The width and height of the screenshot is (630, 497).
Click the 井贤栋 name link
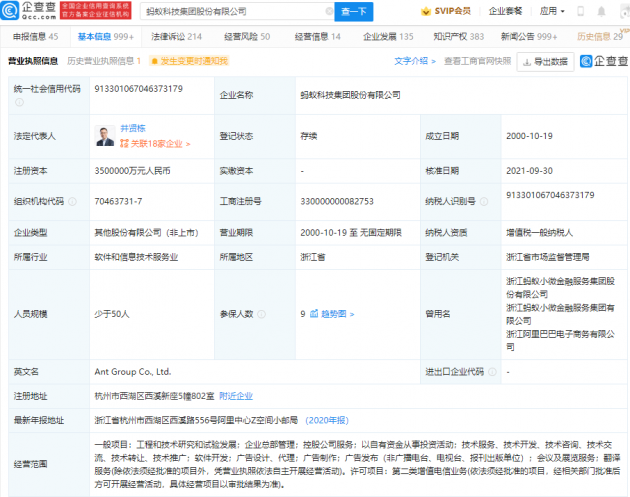pos(134,130)
